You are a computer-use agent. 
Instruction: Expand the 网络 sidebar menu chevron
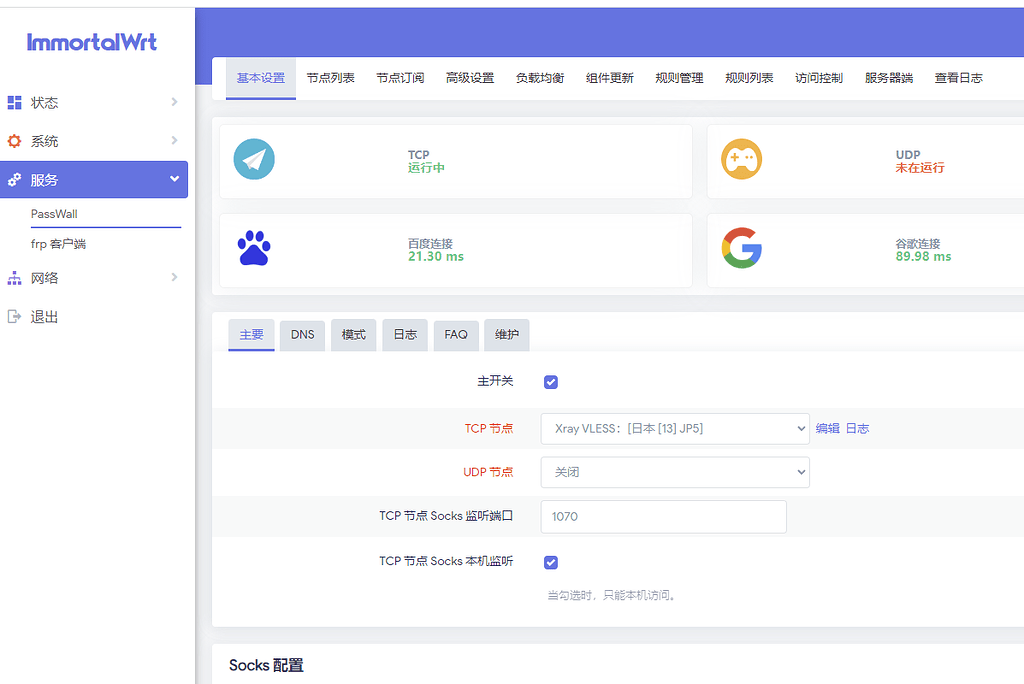(x=174, y=277)
